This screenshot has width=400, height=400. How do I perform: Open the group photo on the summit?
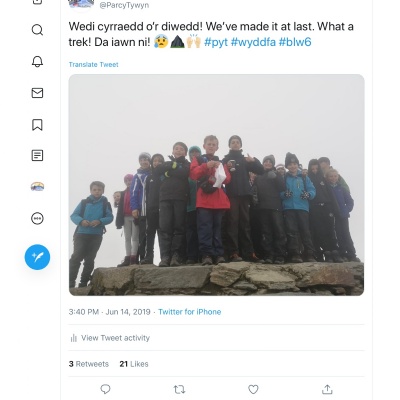216,185
